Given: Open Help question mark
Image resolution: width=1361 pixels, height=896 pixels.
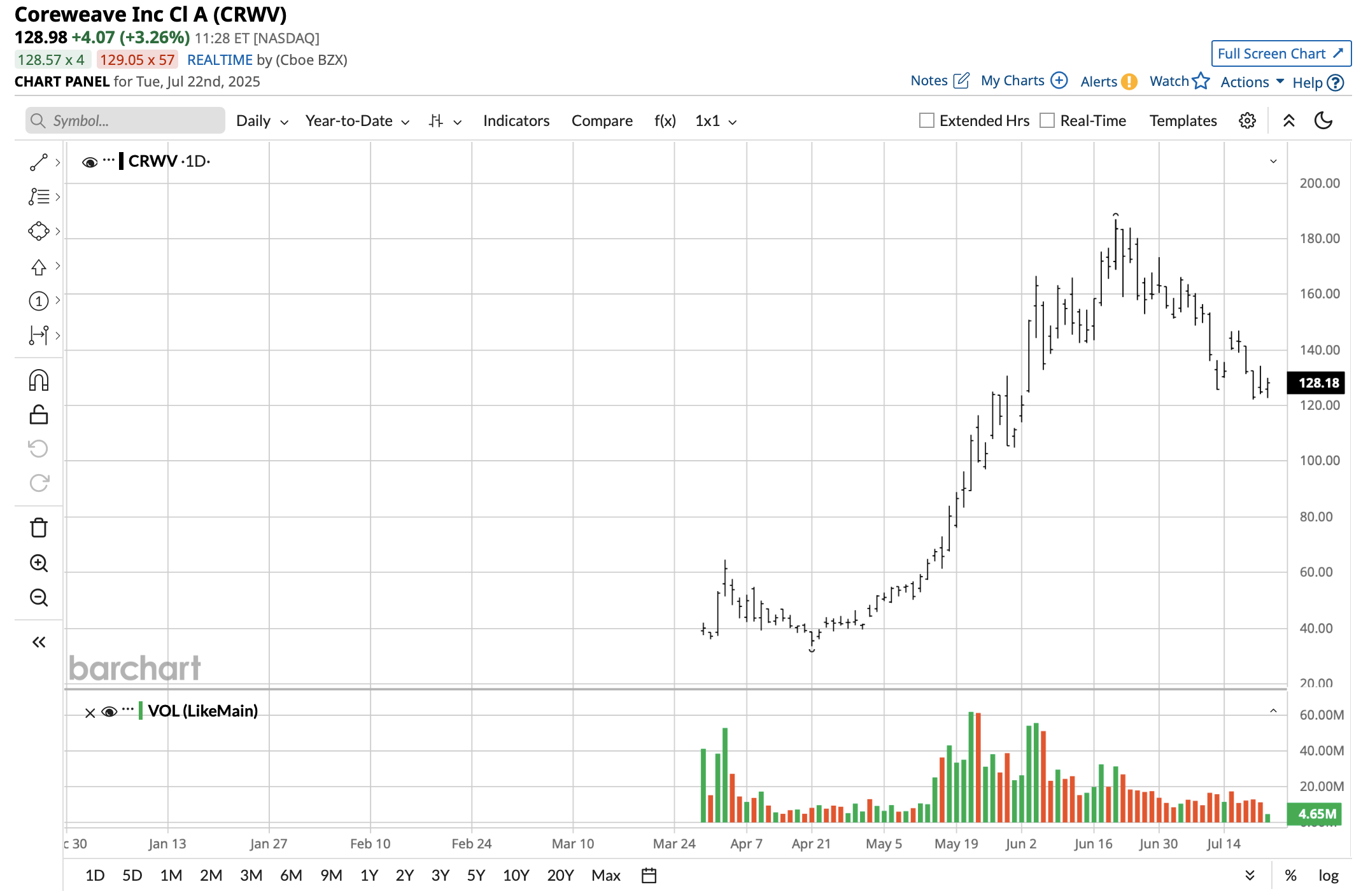Looking at the screenshot, I should (x=1336, y=83).
